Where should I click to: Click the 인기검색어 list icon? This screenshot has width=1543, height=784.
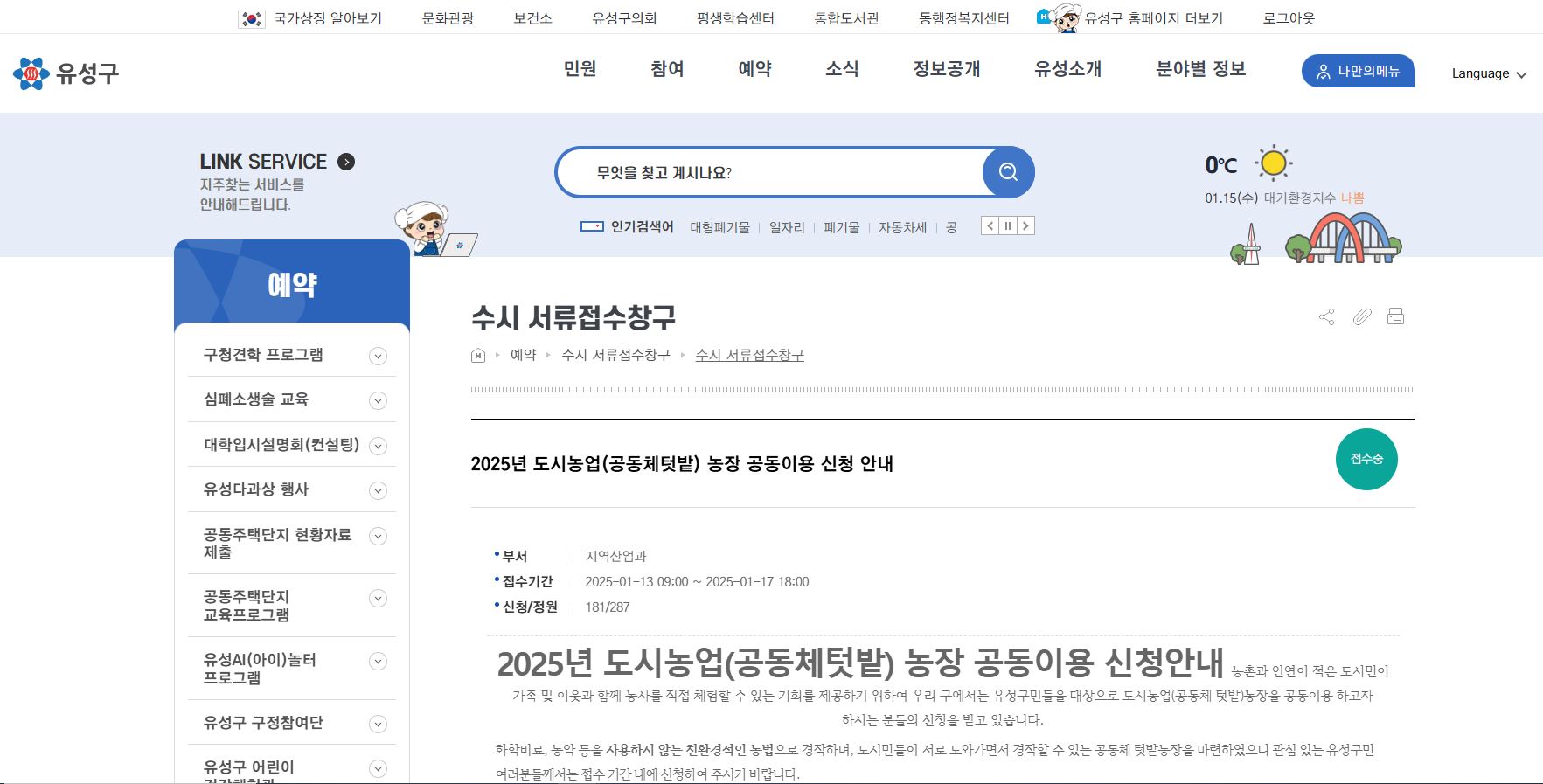(592, 226)
